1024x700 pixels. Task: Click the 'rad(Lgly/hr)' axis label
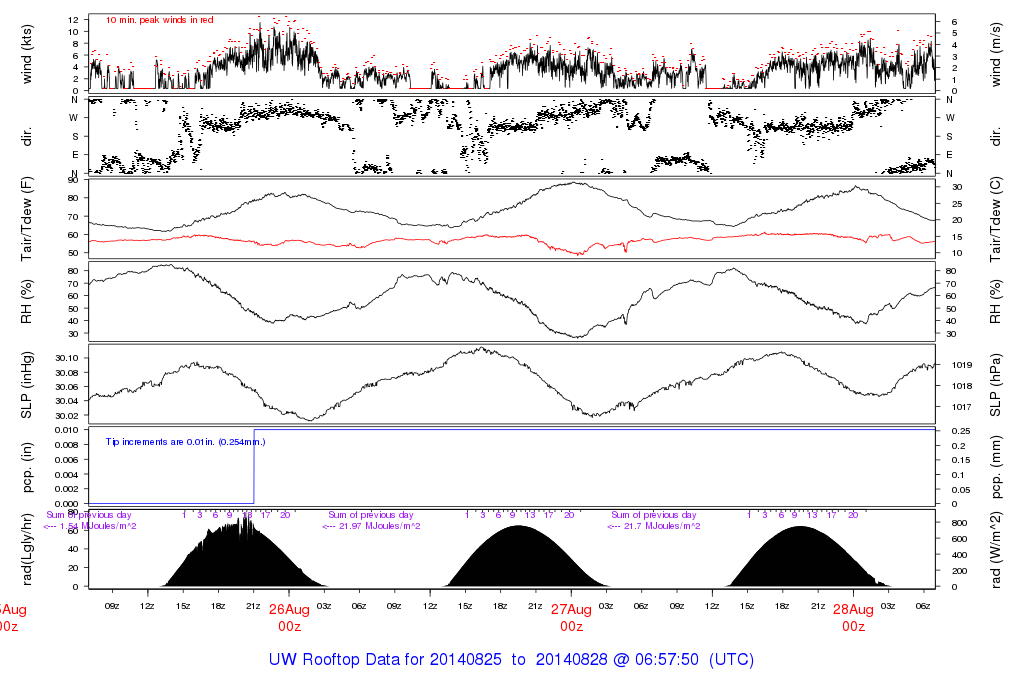coord(27,549)
